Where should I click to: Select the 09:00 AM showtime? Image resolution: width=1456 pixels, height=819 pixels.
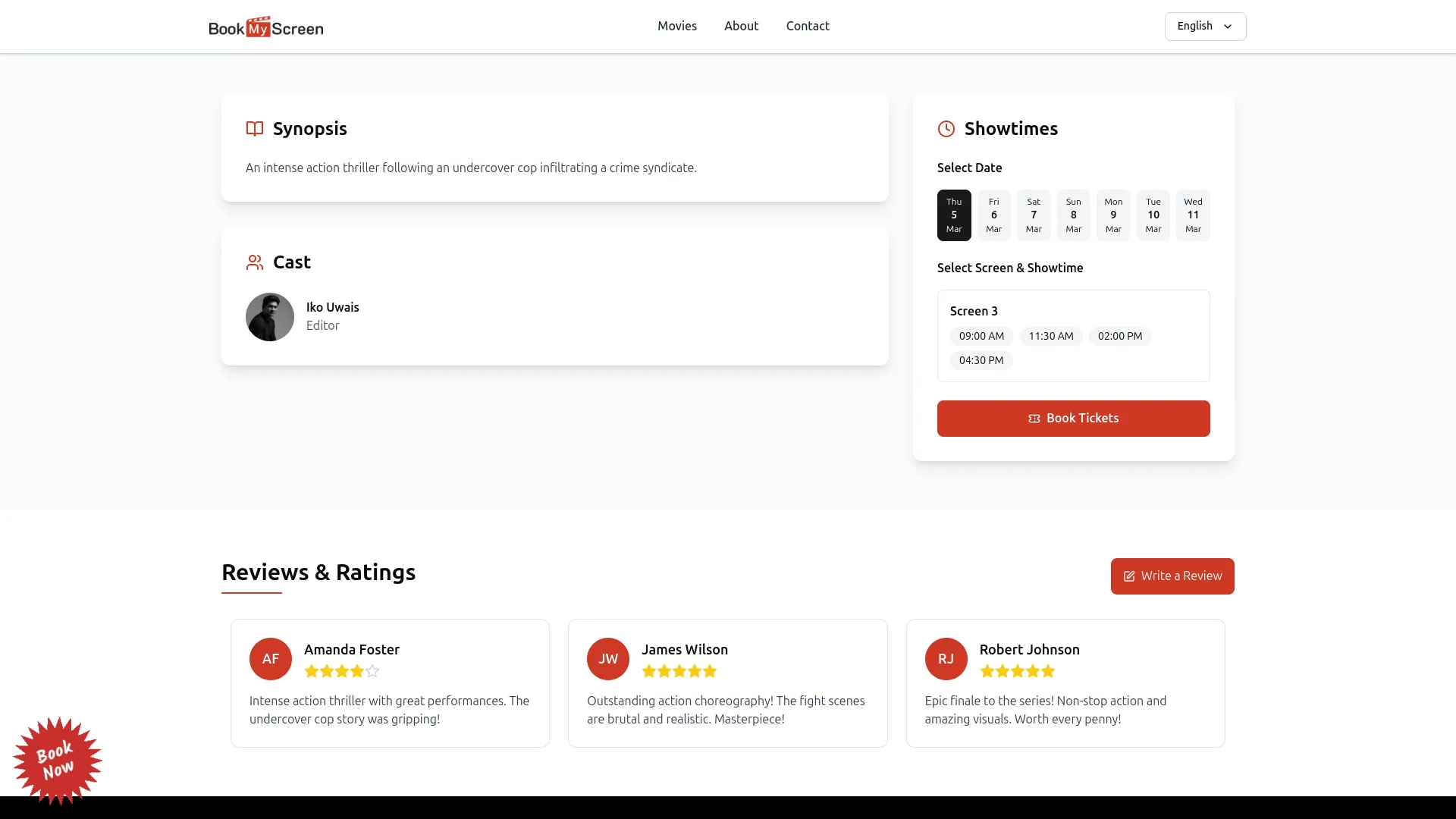[981, 336]
